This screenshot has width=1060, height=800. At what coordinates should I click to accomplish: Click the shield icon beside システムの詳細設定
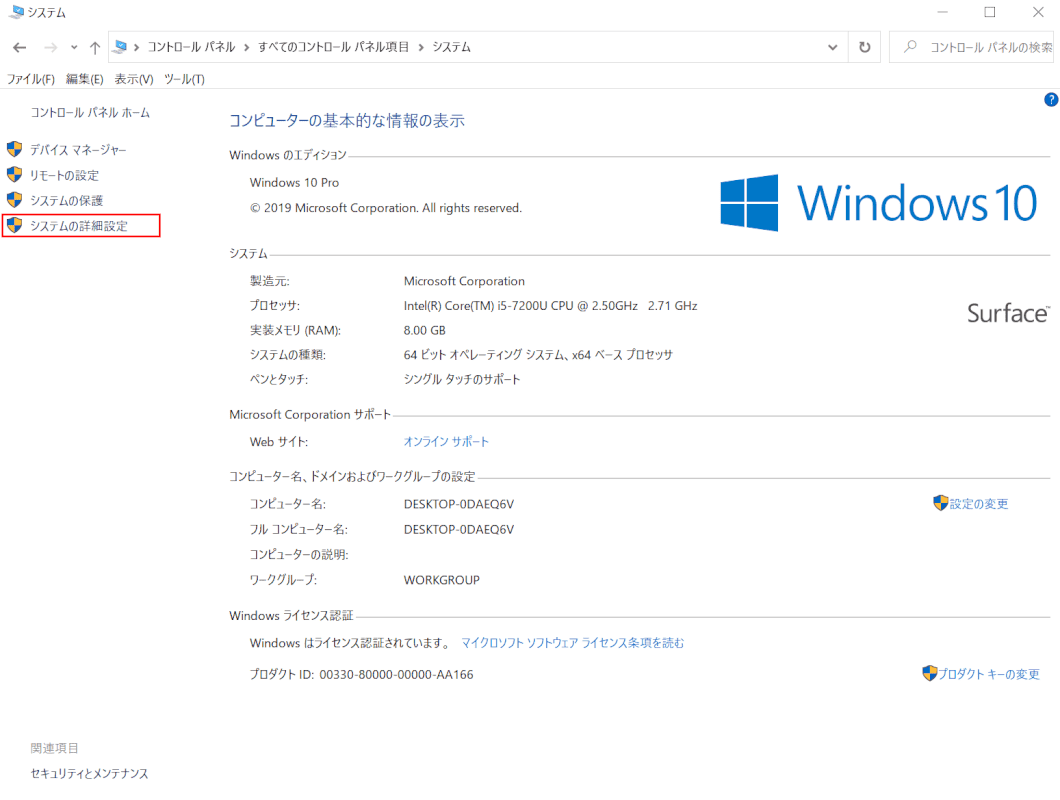14,225
